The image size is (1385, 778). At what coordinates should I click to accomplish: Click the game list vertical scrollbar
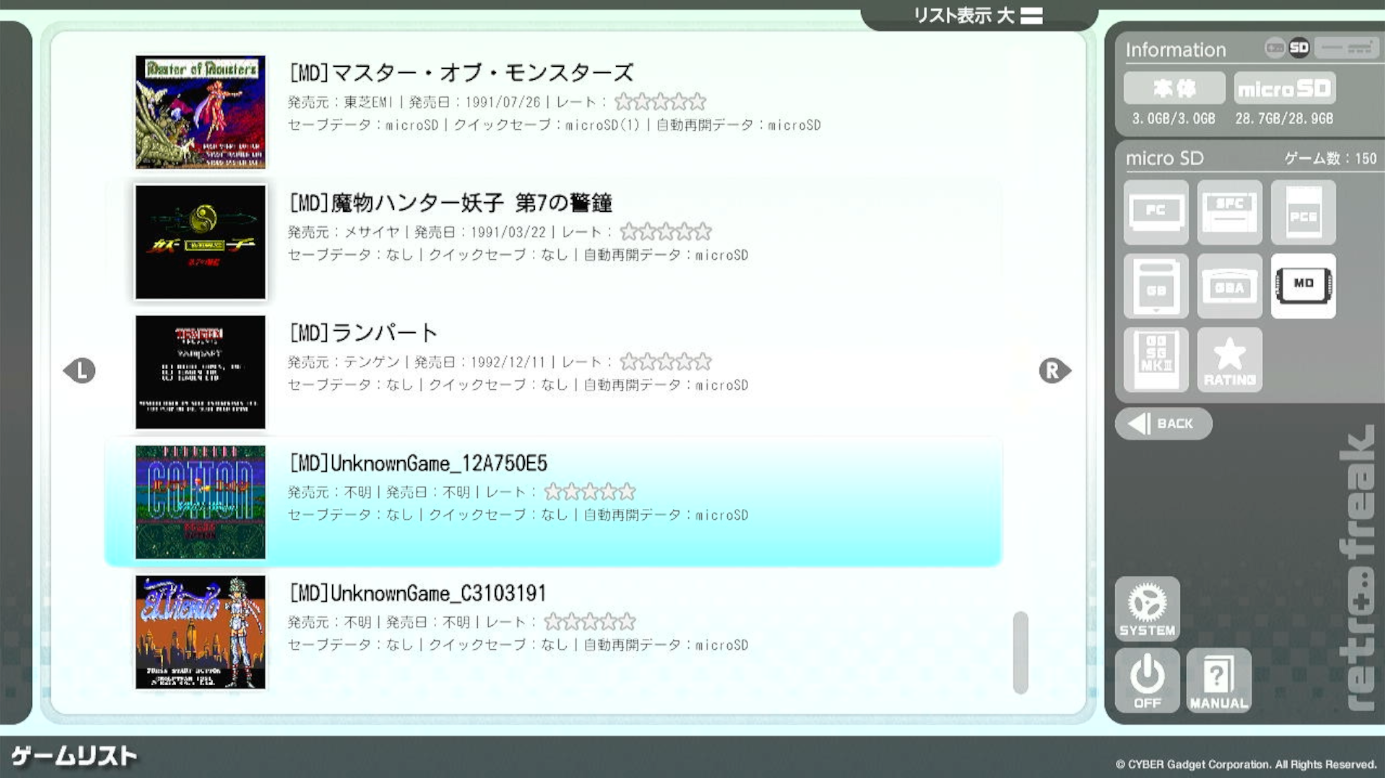click(x=1020, y=652)
